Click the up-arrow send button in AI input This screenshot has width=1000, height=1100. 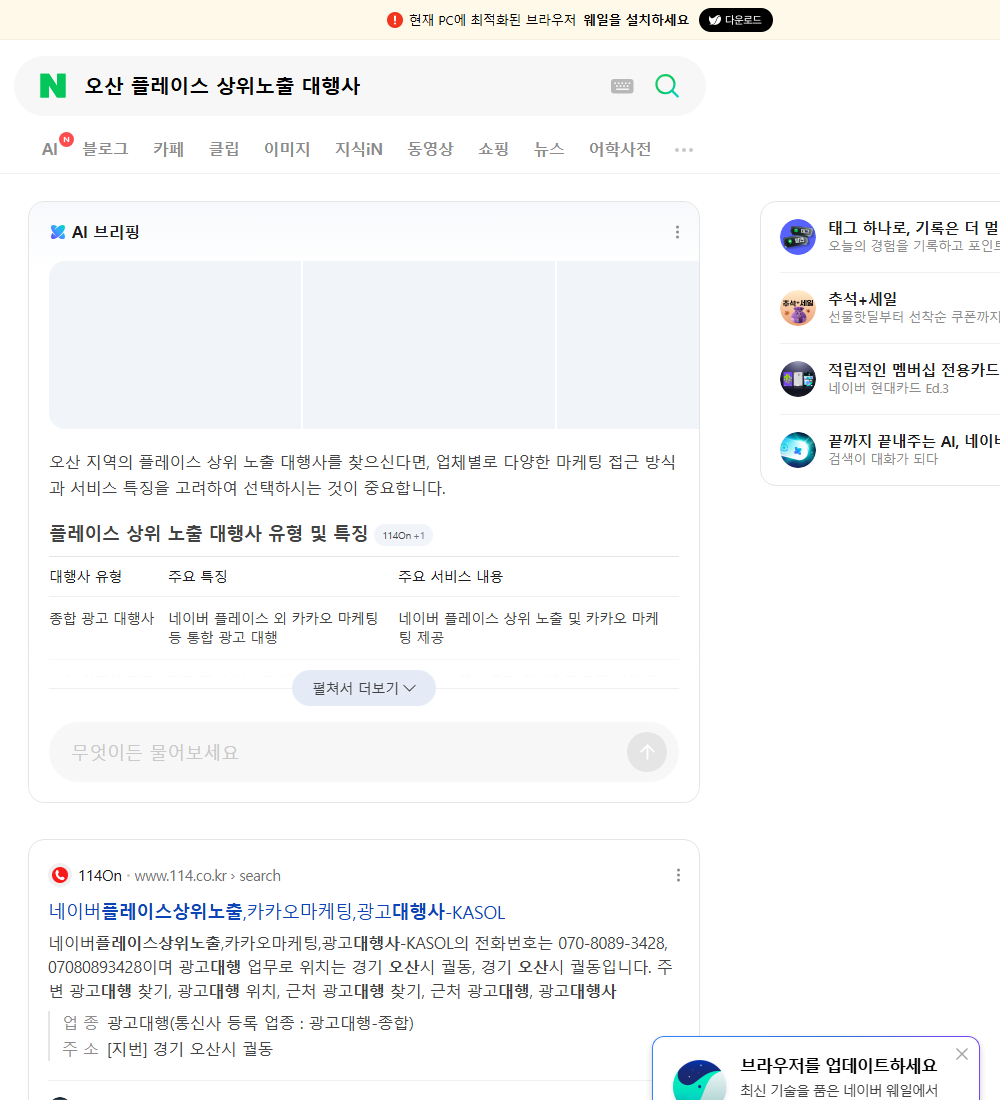click(647, 752)
